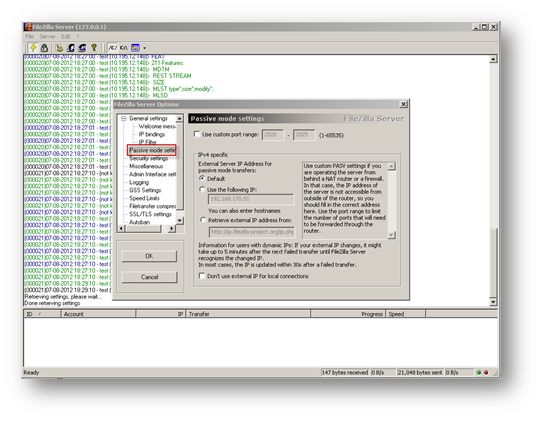The width and height of the screenshot is (543, 421).
Task: Select Logging in the settings tree
Action: click(x=139, y=182)
